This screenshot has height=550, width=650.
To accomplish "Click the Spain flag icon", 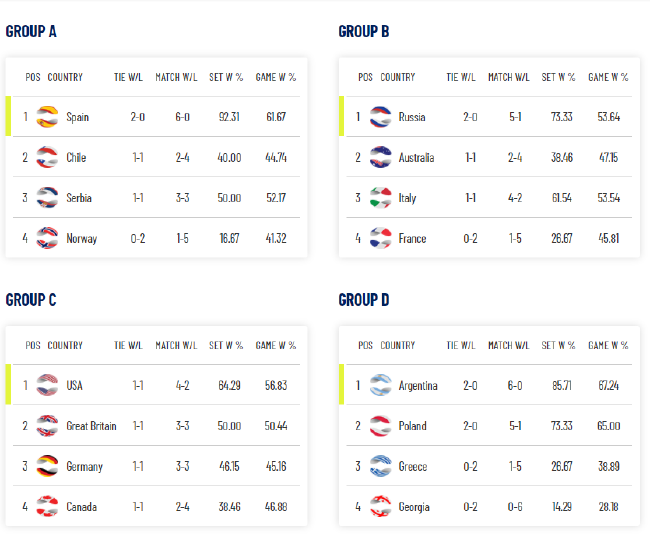I will point(47,117).
